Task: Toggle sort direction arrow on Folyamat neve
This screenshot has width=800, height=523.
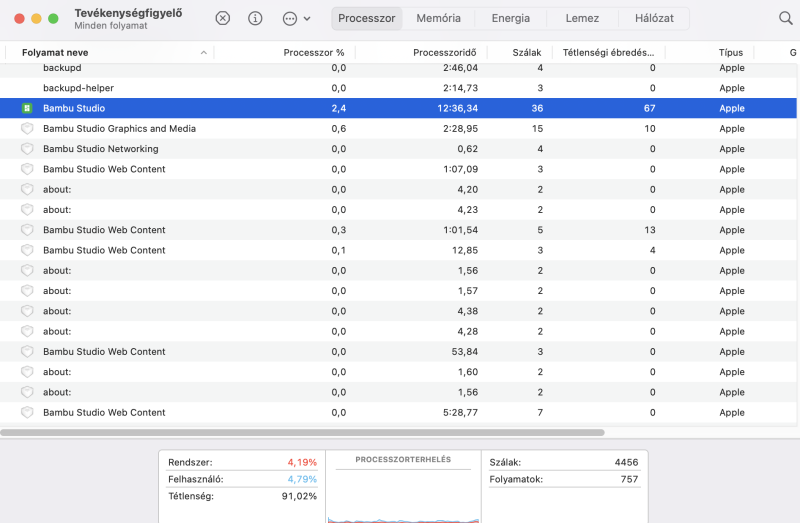Action: [204, 53]
